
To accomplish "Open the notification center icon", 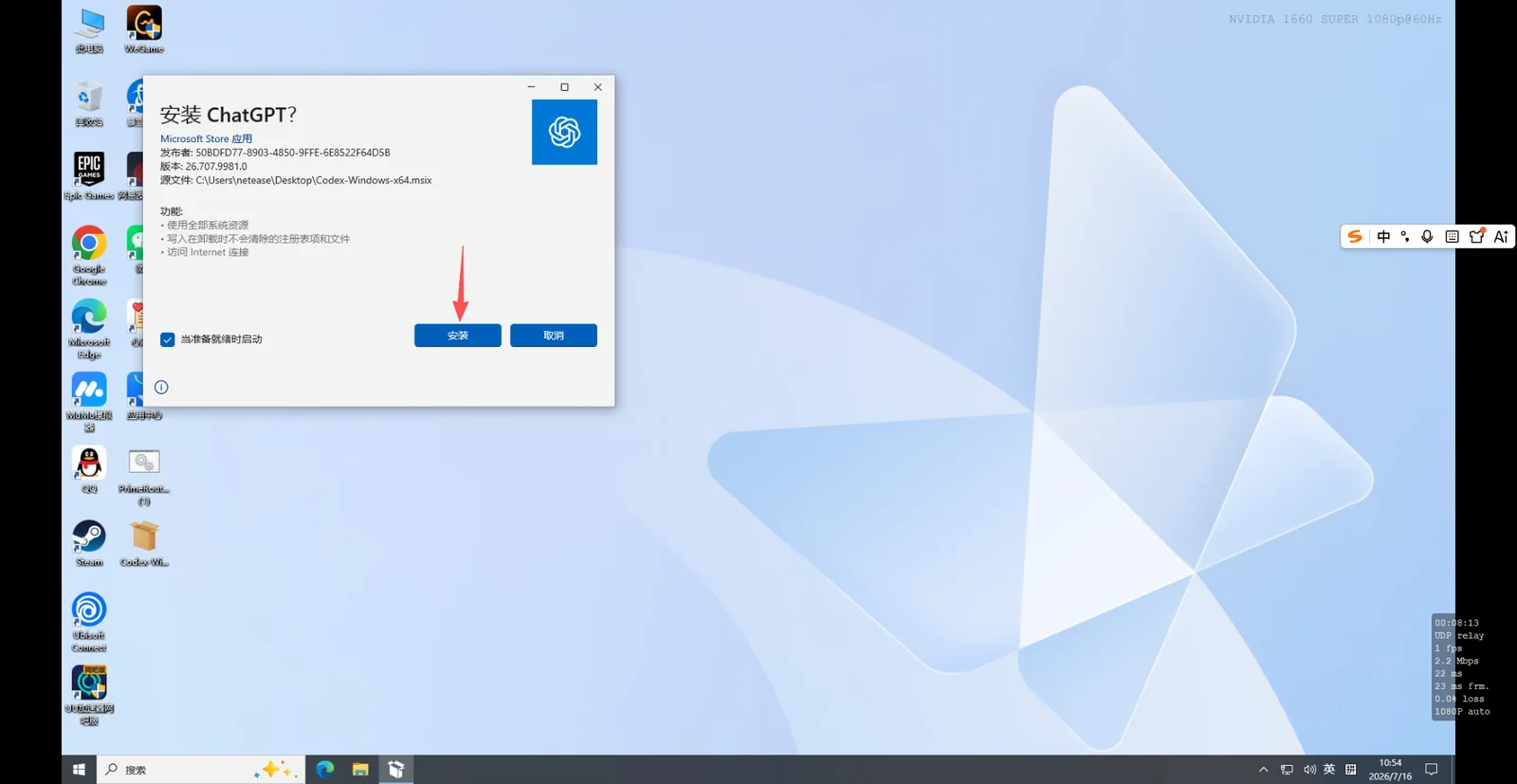I will coord(1432,770).
